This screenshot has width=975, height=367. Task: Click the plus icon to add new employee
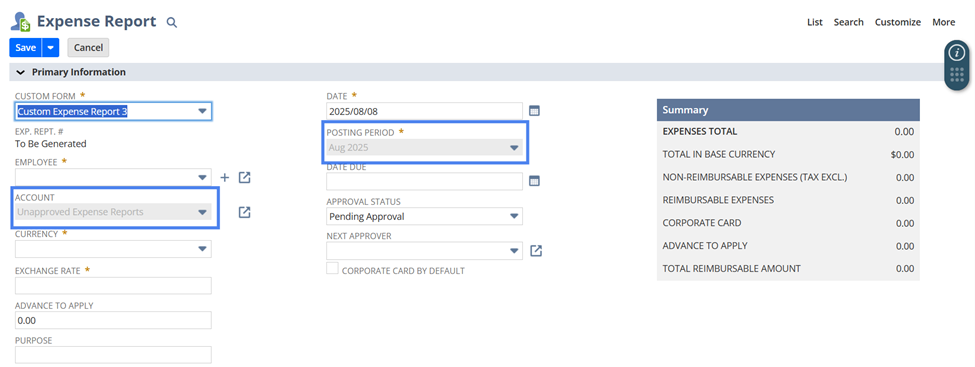[x=225, y=178]
